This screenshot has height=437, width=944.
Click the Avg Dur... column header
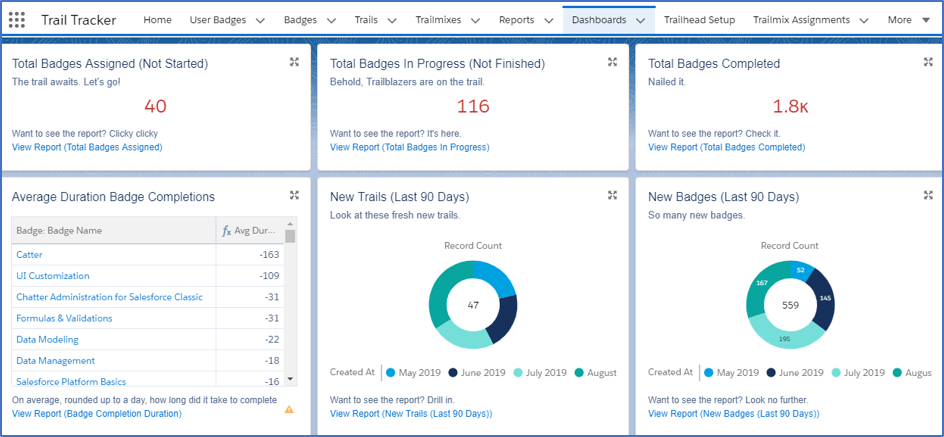click(x=250, y=231)
